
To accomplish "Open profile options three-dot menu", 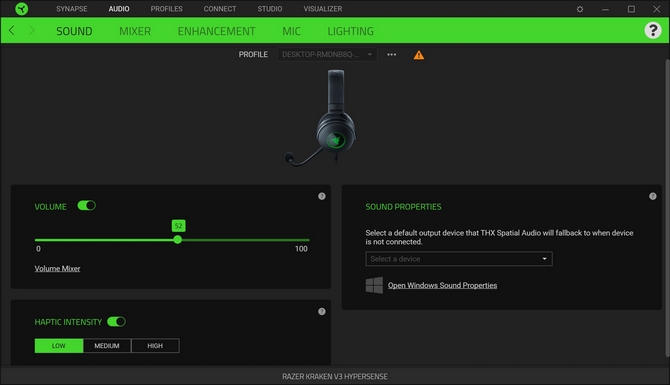I will point(391,55).
